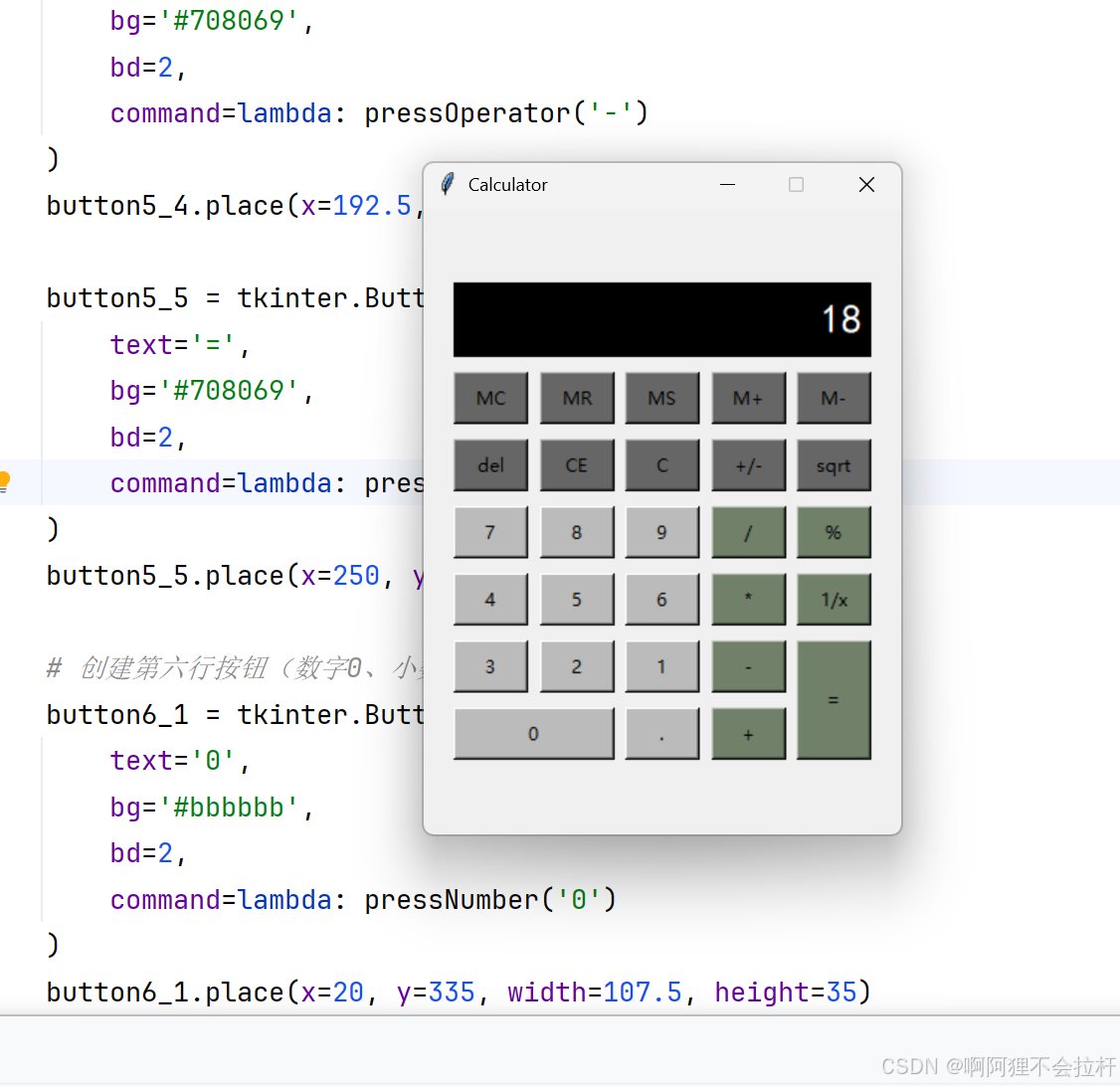
Task: Click digit 5 on the calculator
Action: pyautogui.click(x=577, y=600)
